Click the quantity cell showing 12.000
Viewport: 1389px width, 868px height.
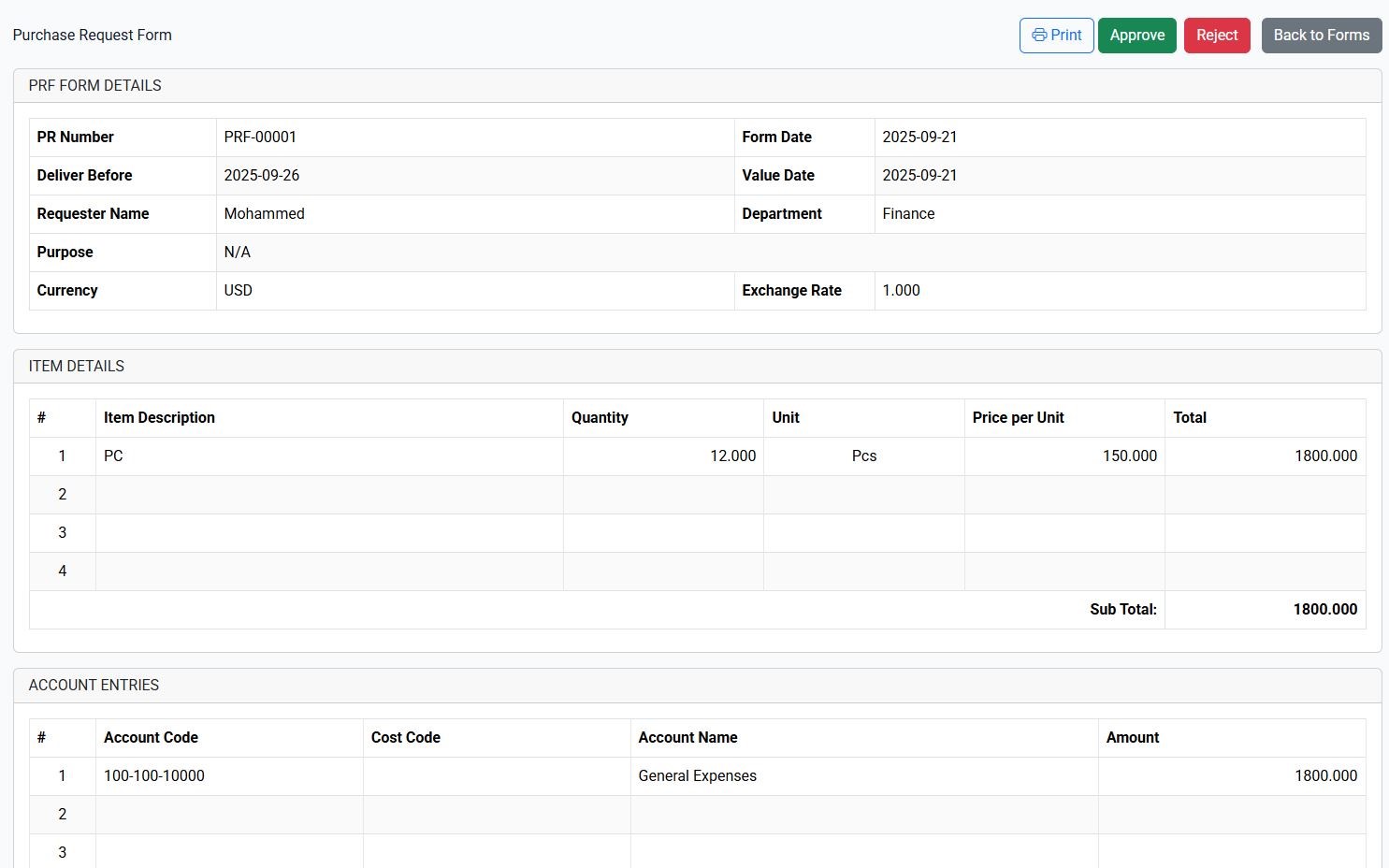[x=732, y=456]
